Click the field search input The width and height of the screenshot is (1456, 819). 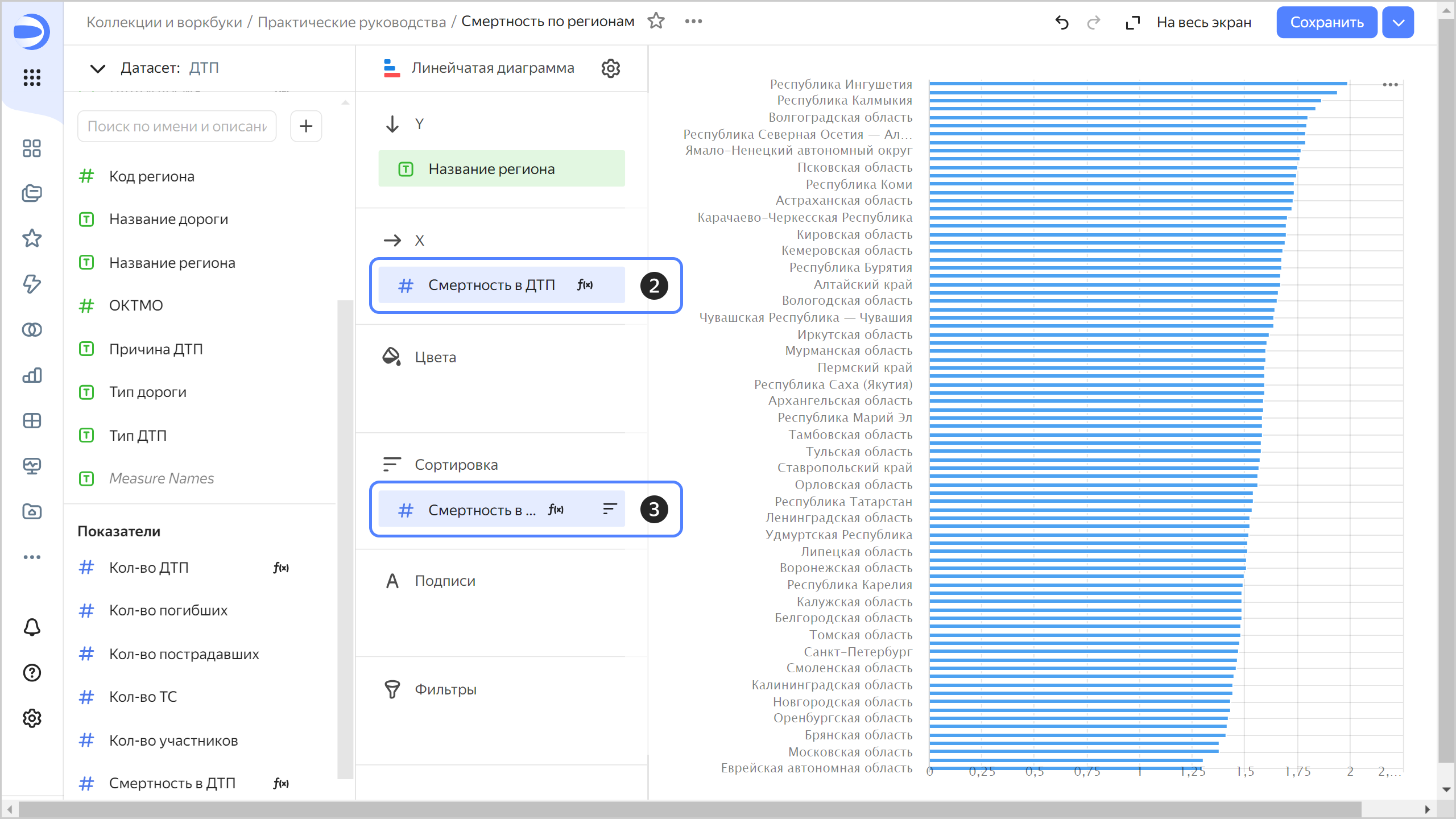(177, 126)
